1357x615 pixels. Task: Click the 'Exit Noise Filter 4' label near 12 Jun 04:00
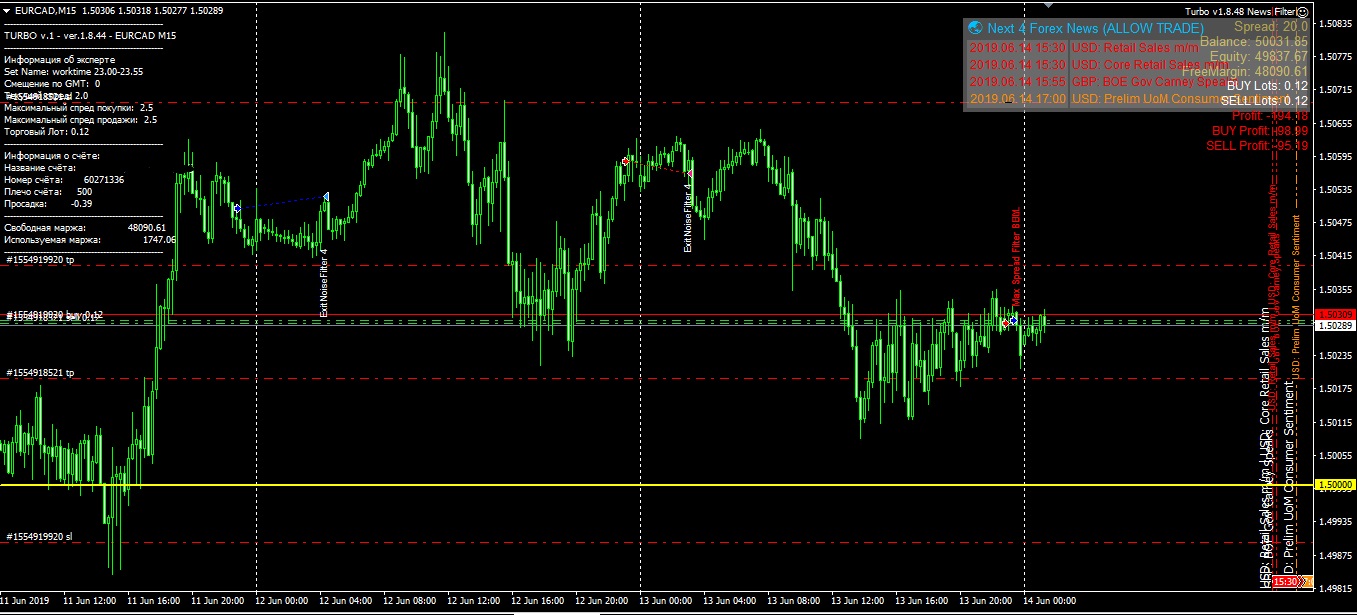(323, 283)
